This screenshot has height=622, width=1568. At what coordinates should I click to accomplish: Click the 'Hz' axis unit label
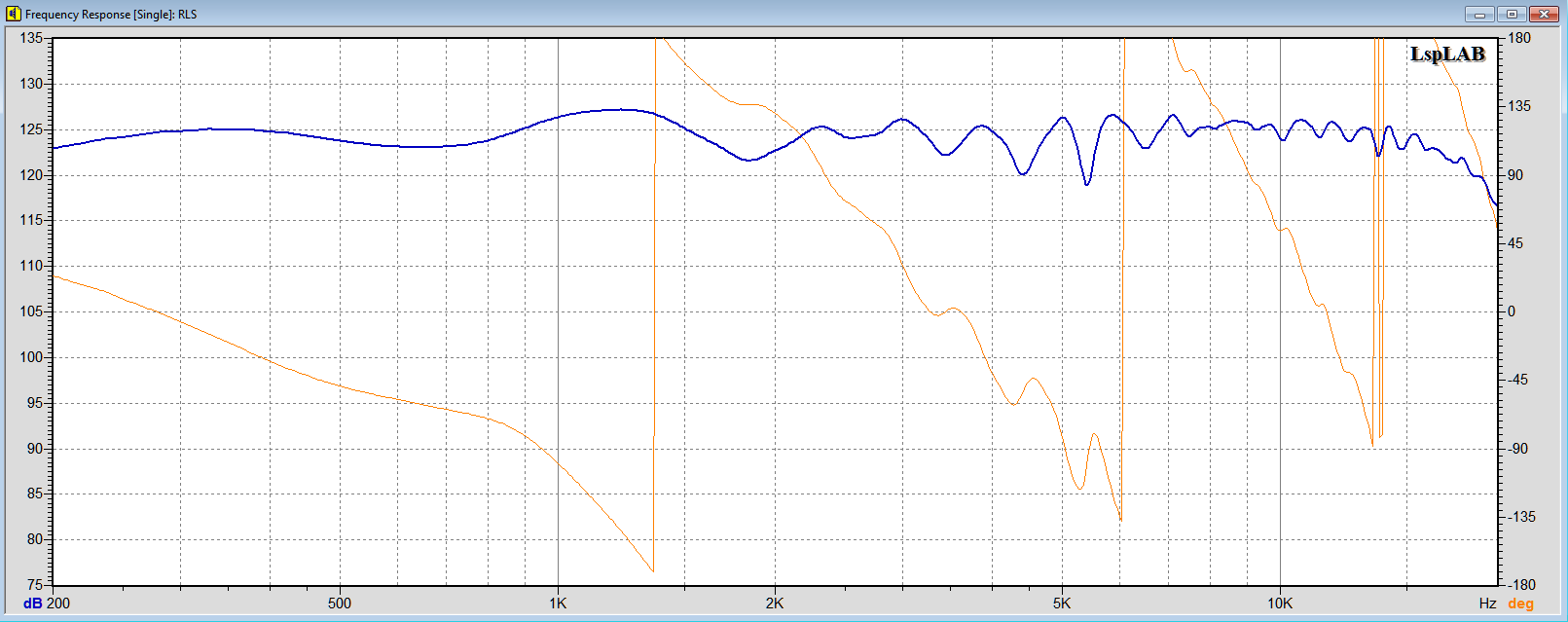click(x=1487, y=604)
